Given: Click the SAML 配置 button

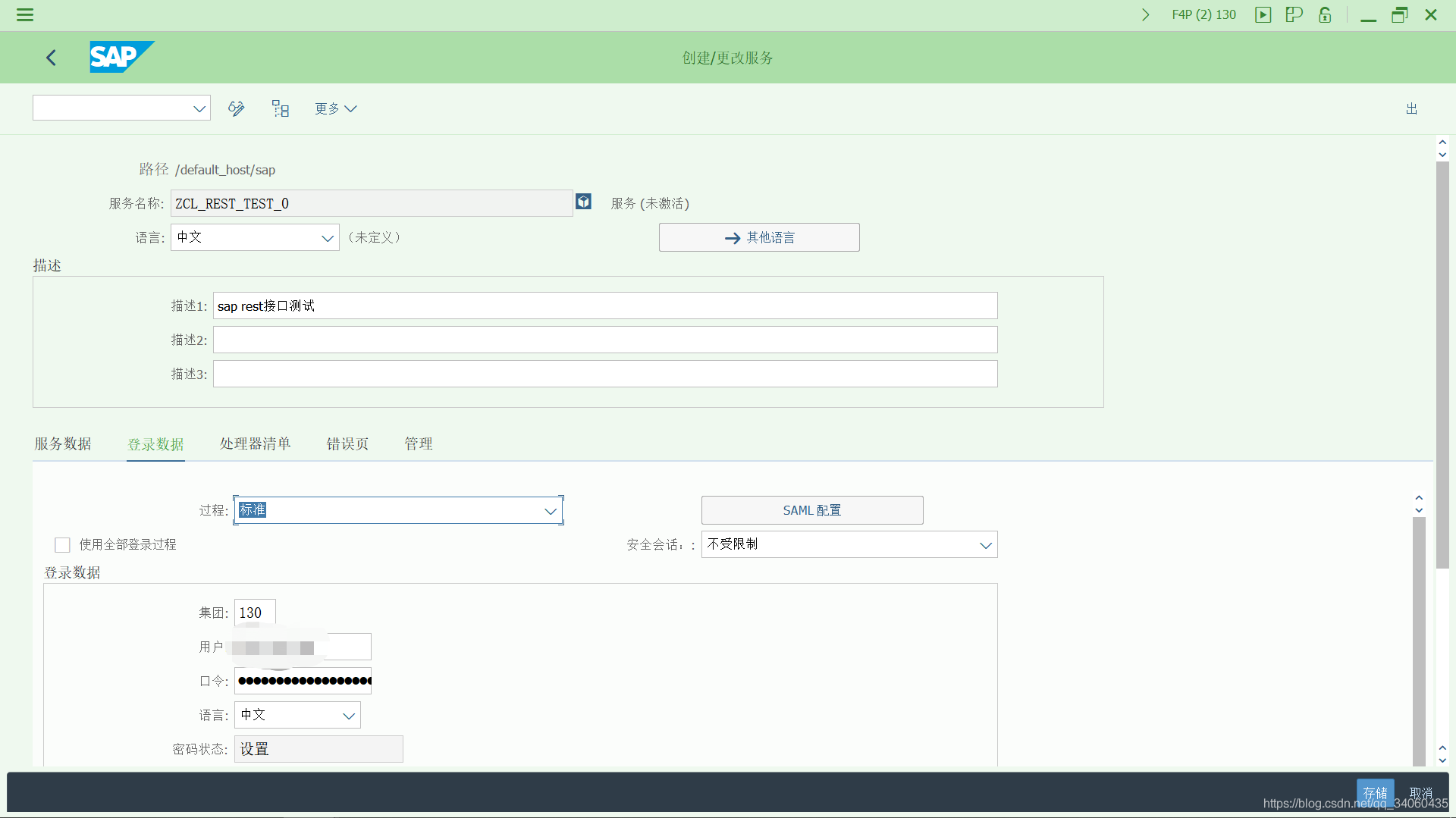Looking at the screenshot, I should (x=811, y=509).
